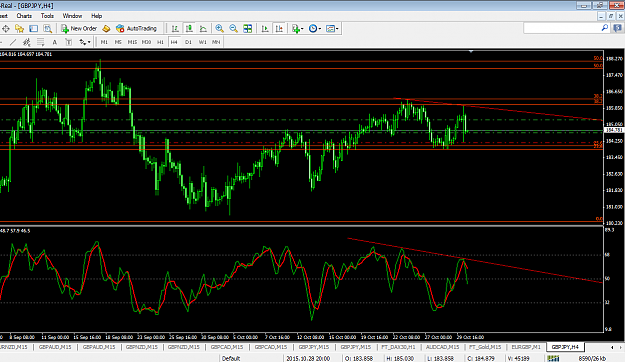
Task: Click the '22 Oct 08:00' time axis label
Action: click(406, 337)
